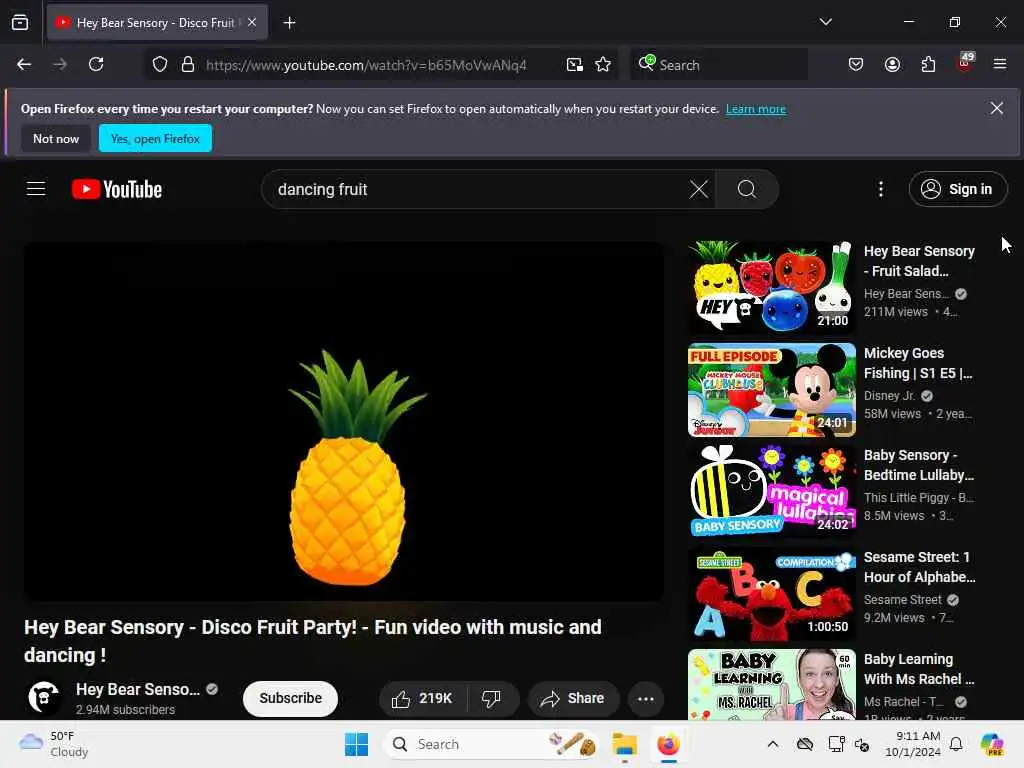Open the Firefox account icon
1024x768 pixels.
point(892,64)
